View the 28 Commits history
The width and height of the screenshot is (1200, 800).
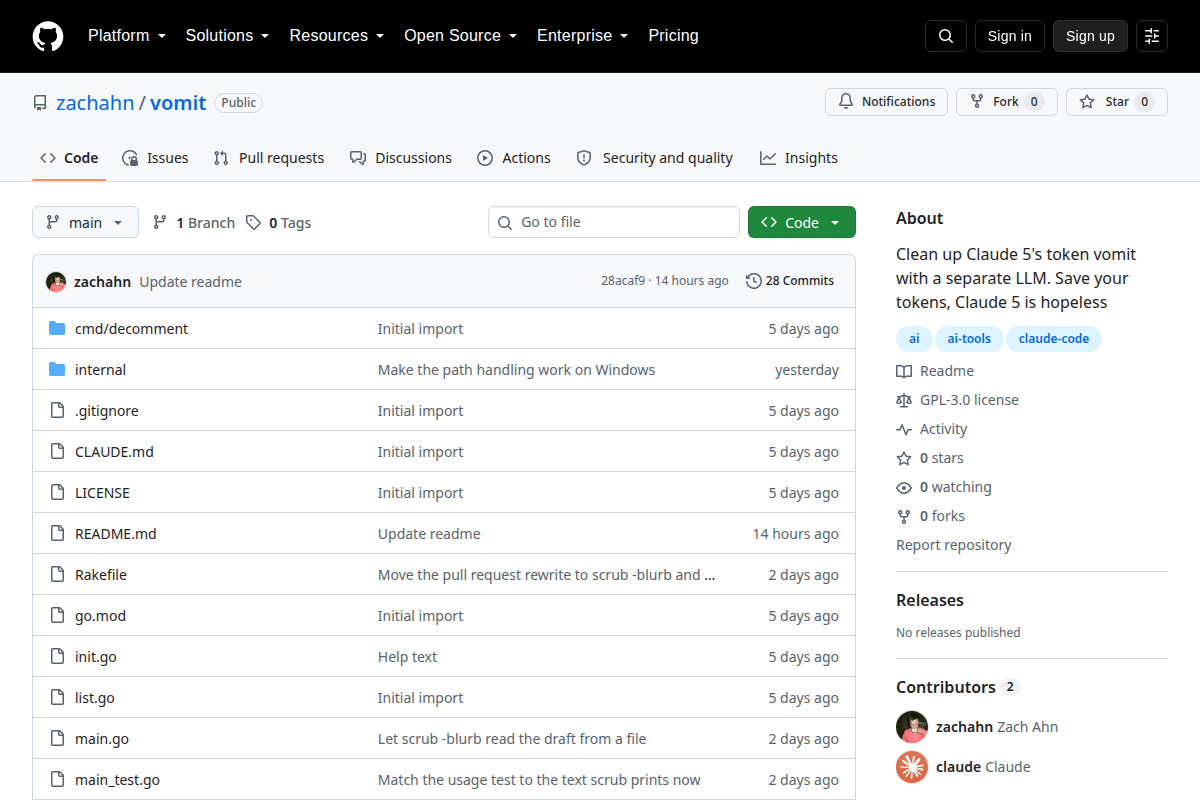[790, 281]
